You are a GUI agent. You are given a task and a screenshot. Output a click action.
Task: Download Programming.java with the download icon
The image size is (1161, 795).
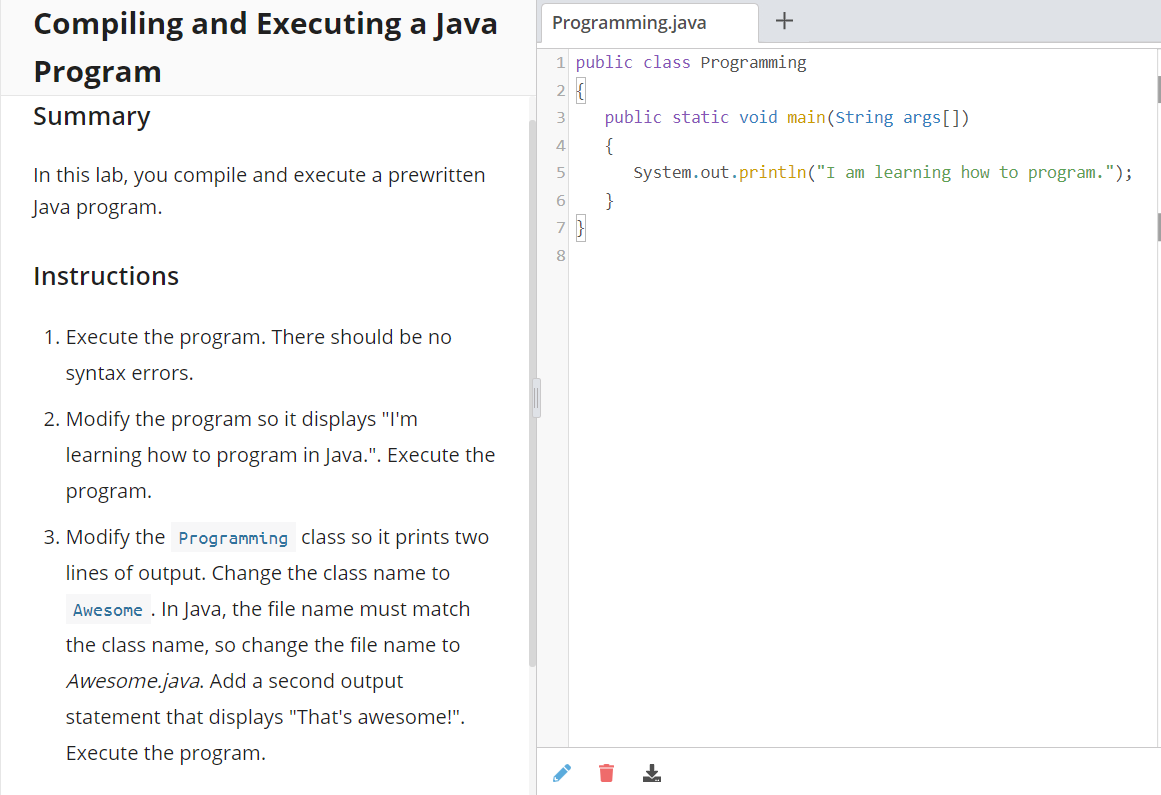coord(651,772)
